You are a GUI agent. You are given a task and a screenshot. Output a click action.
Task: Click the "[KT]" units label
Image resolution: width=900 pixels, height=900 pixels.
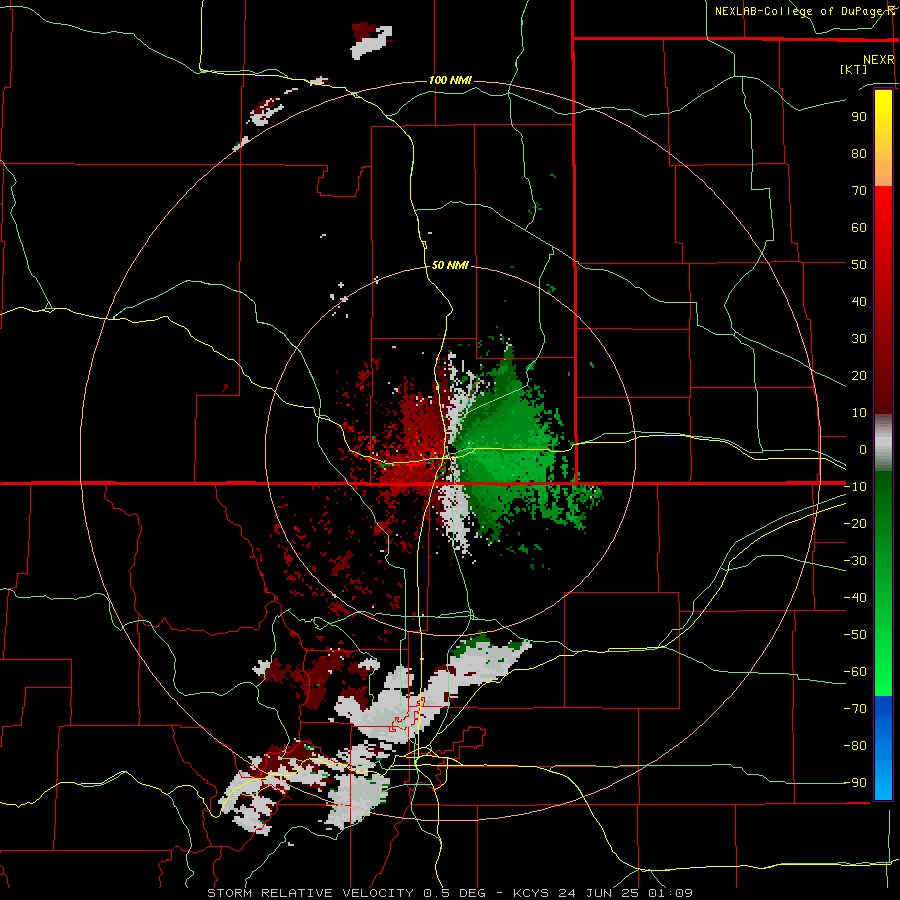point(854,69)
